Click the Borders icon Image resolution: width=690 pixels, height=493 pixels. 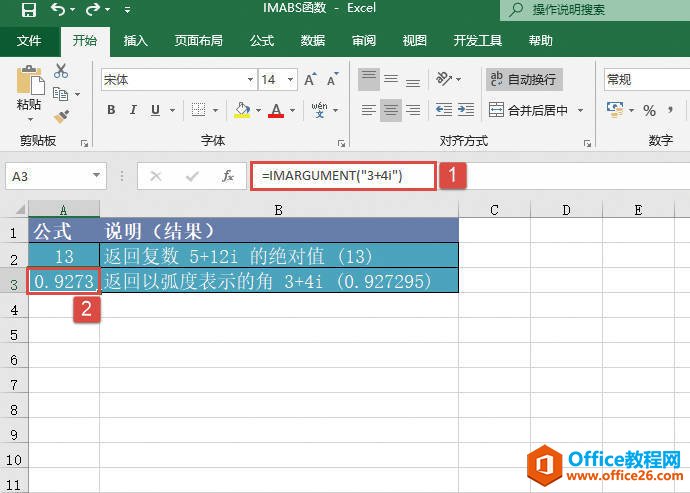pyautogui.click(x=198, y=110)
